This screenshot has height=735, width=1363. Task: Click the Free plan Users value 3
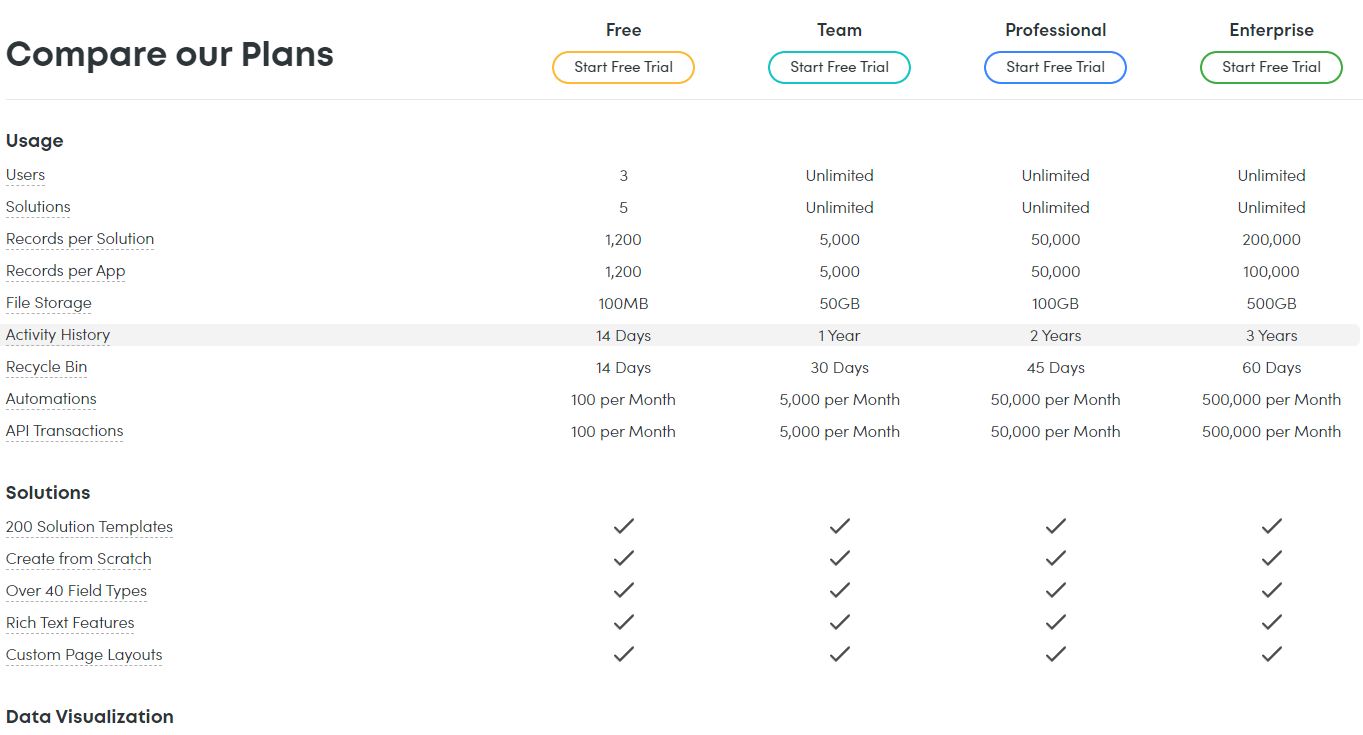coord(623,176)
